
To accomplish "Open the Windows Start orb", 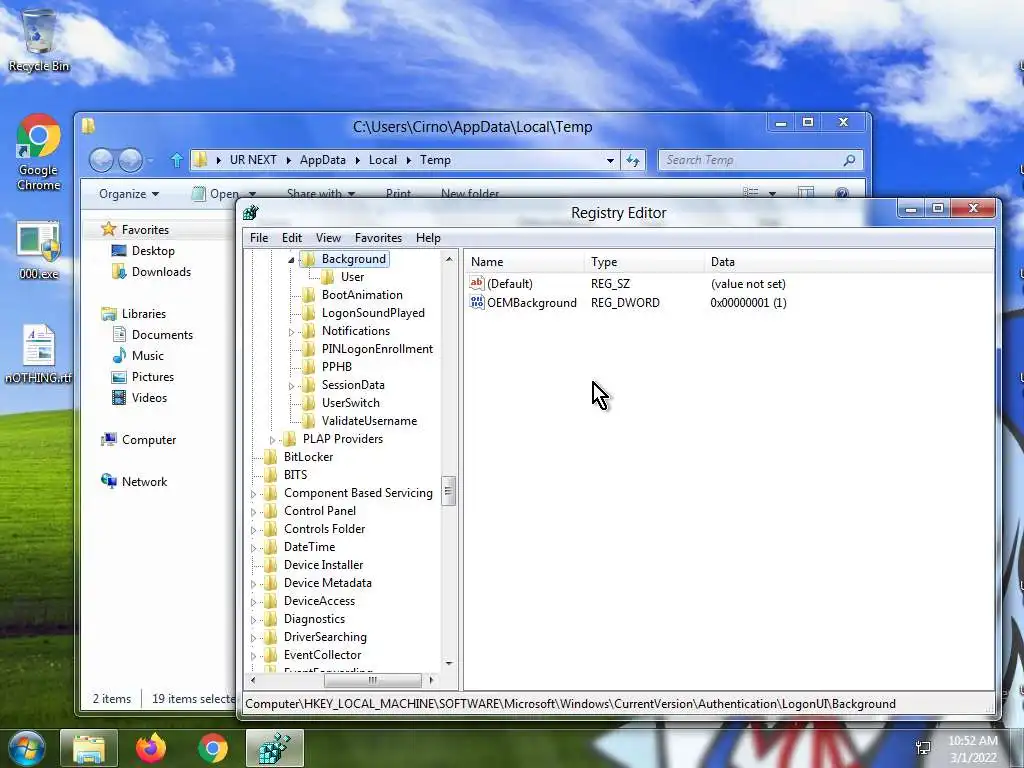I will point(26,748).
